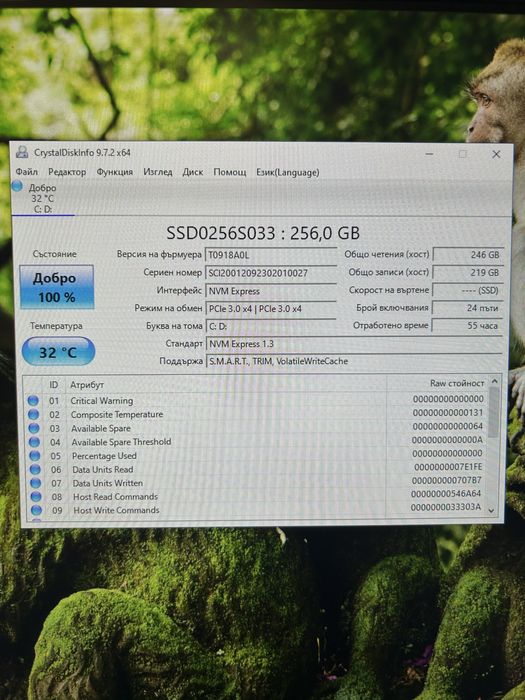Viewport: 525px width, 700px height.
Task: Close the CrystalDiskInfo window
Action: coord(496,154)
